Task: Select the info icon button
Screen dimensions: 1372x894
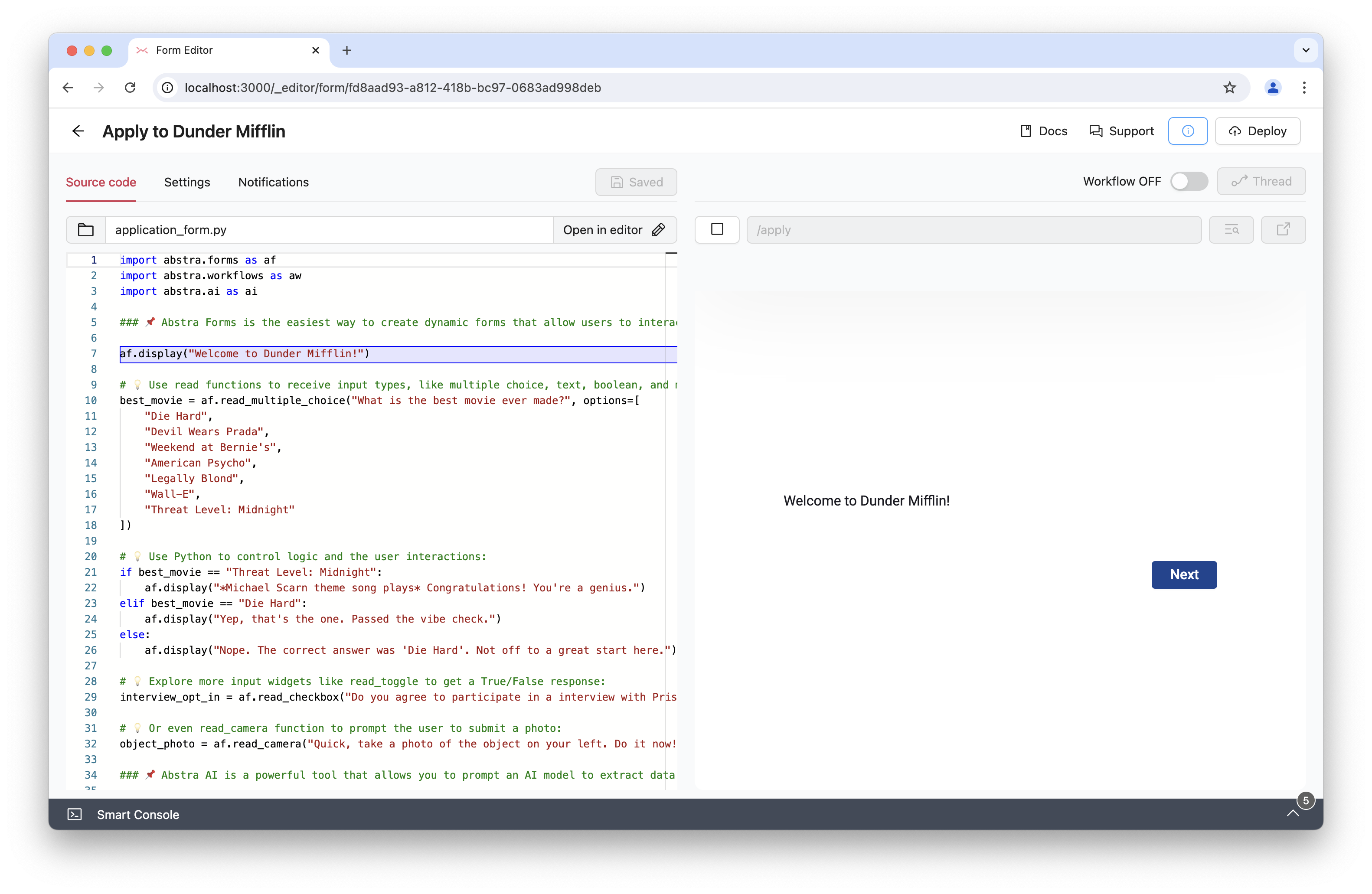Action: coord(1188,131)
